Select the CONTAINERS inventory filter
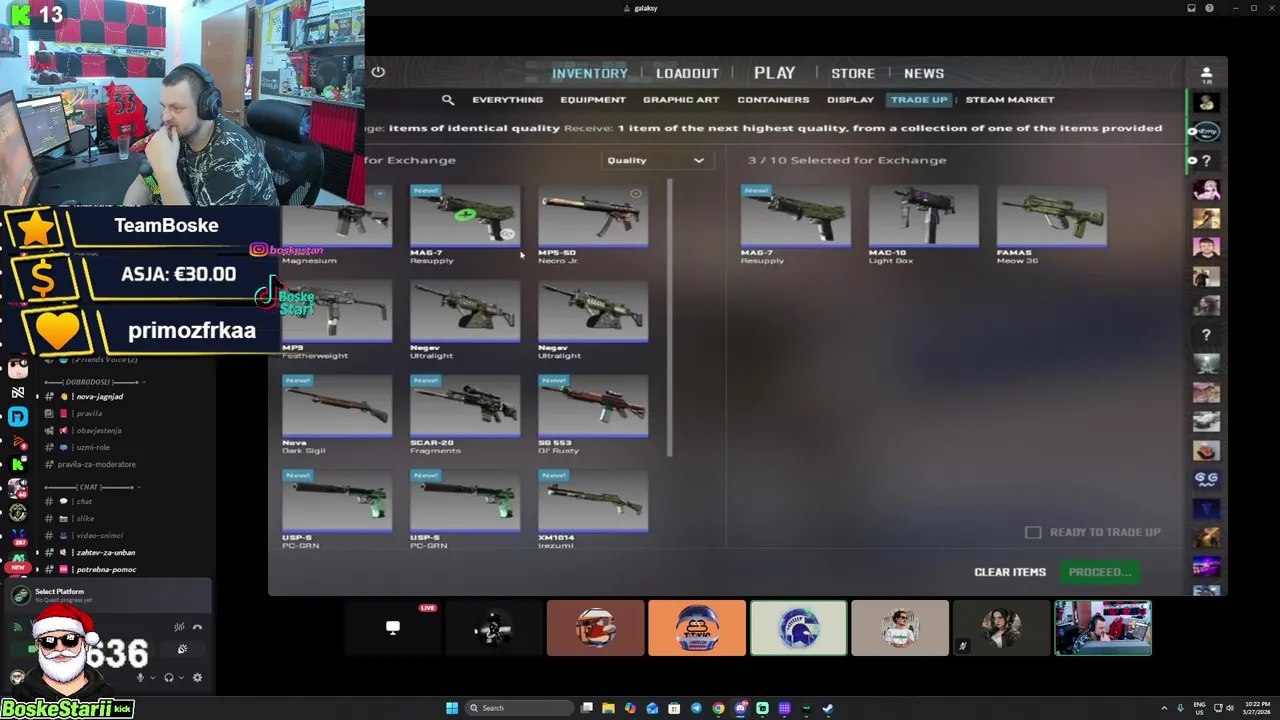 (773, 100)
